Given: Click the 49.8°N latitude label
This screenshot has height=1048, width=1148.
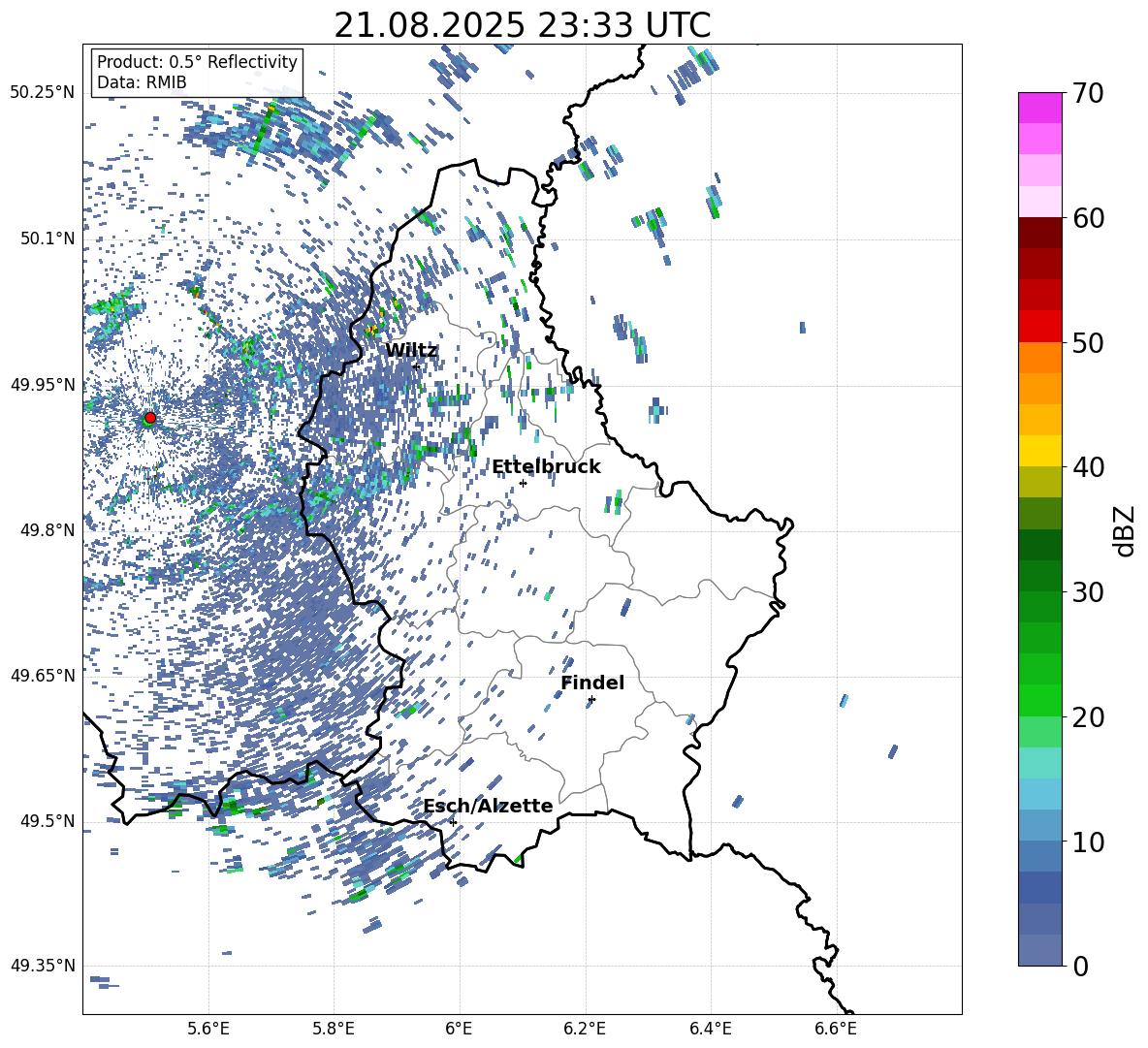Looking at the screenshot, I should (47, 530).
